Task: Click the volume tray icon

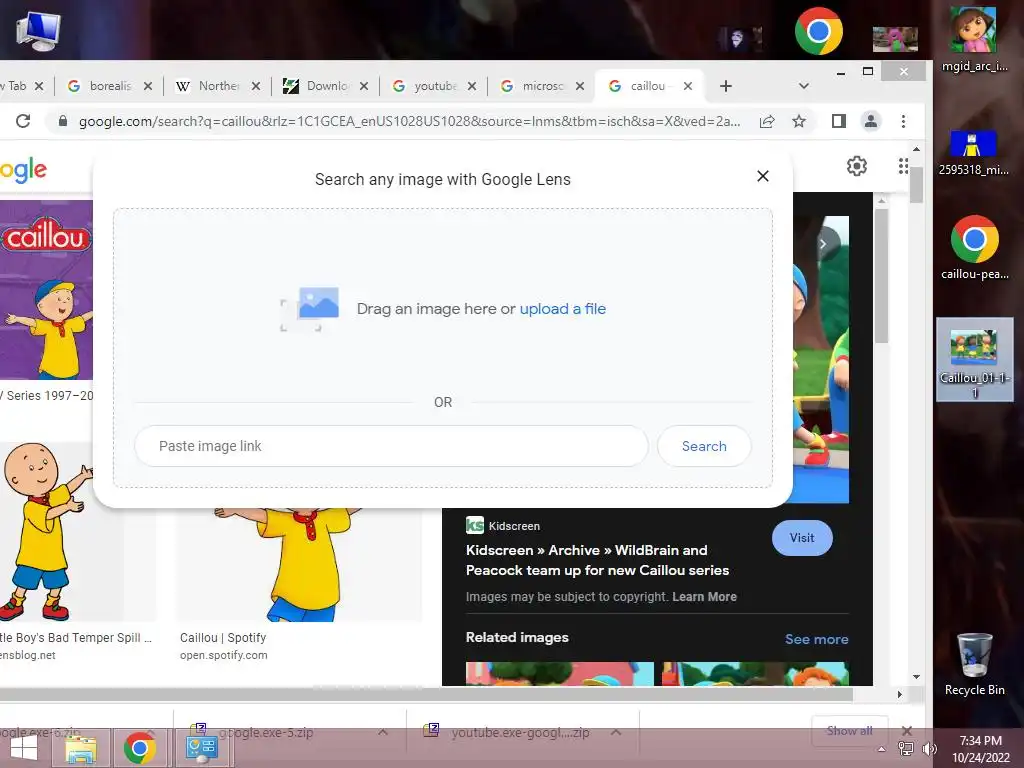Action: [x=929, y=748]
